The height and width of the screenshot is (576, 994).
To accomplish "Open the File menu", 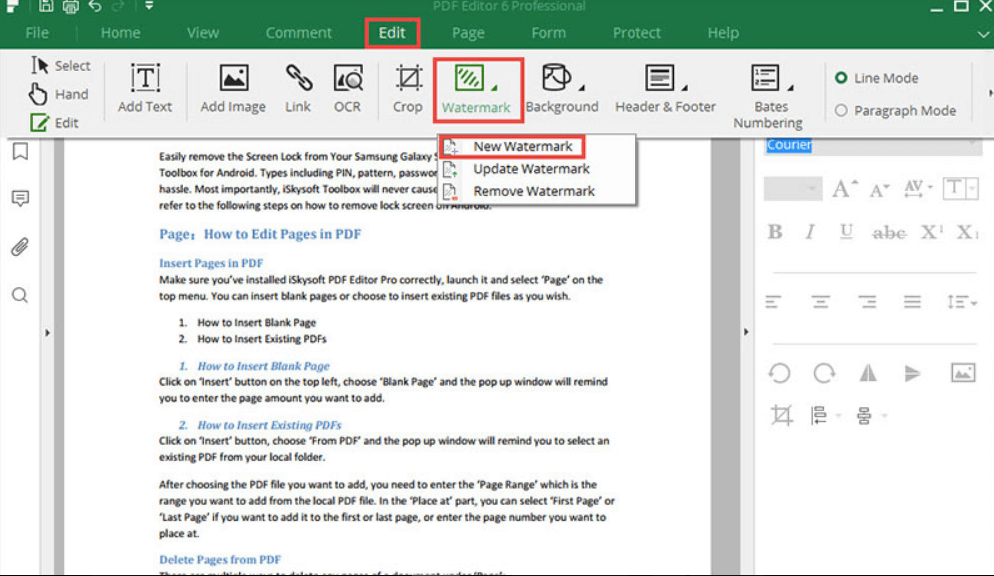I will point(37,33).
